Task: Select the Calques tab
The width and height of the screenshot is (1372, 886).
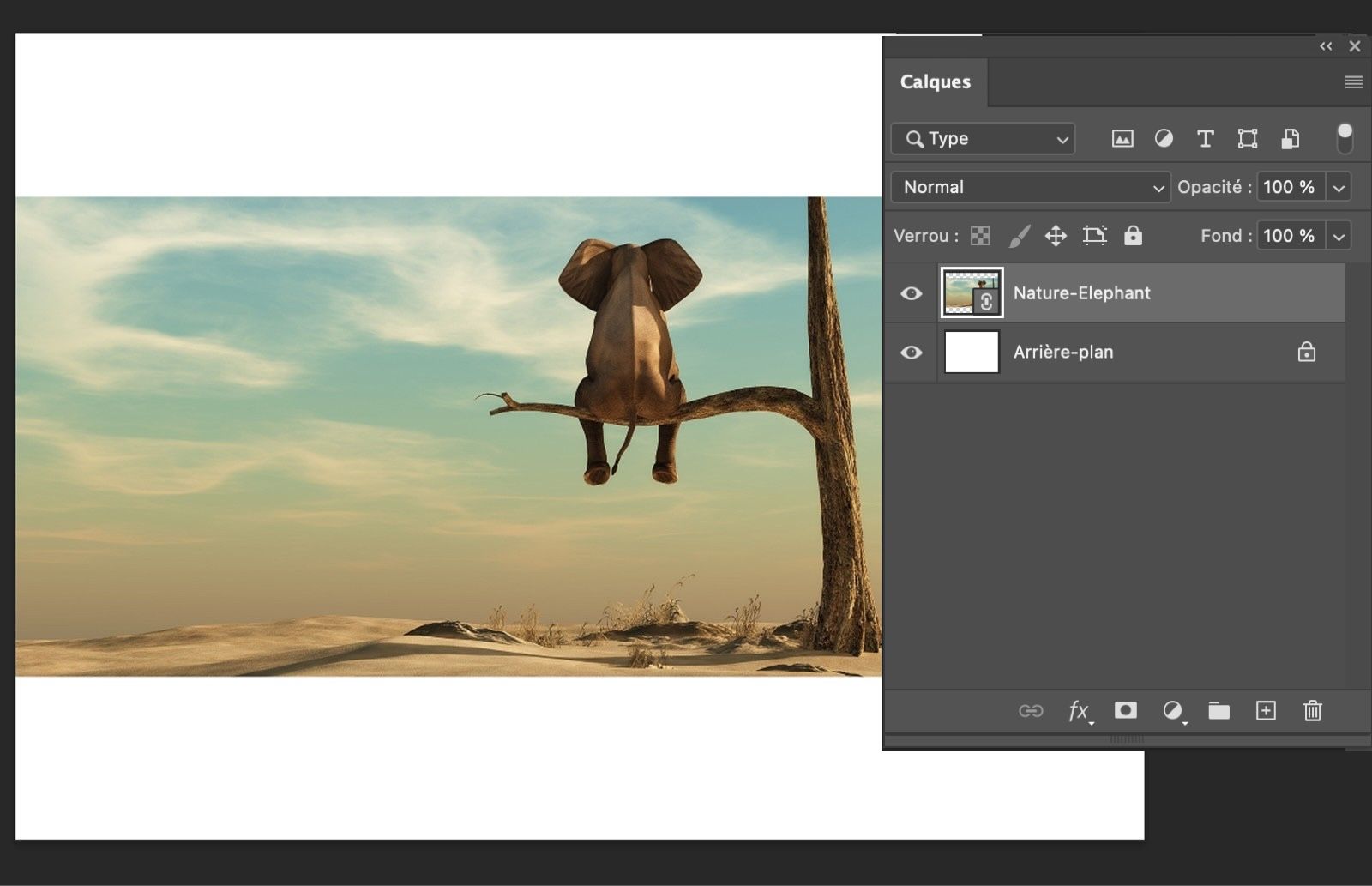Action: [x=935, y=82]
